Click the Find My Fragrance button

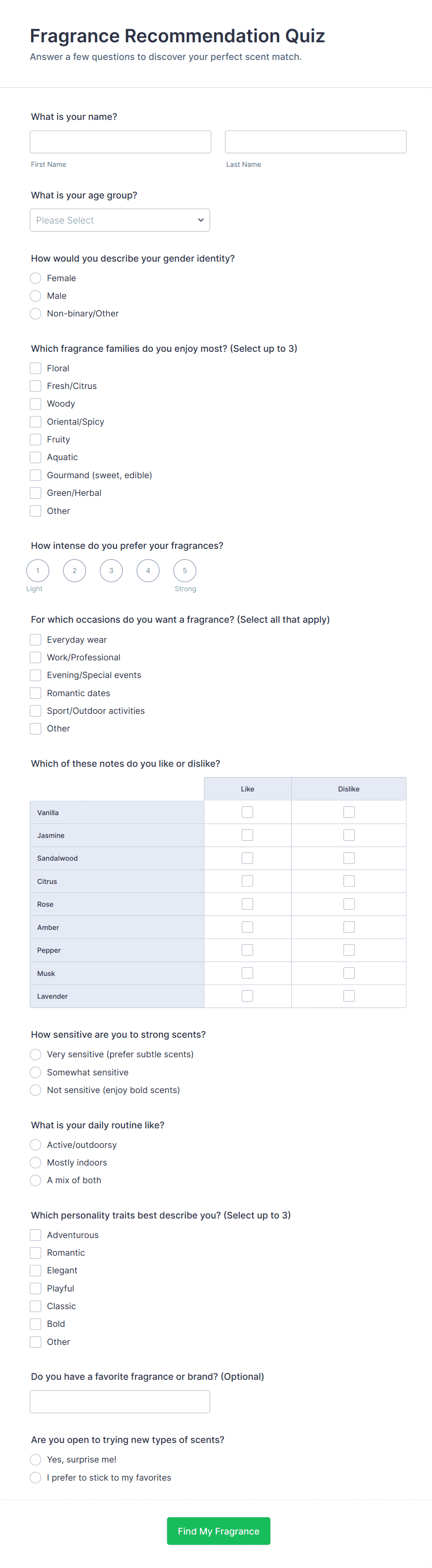pos(218,1531)
